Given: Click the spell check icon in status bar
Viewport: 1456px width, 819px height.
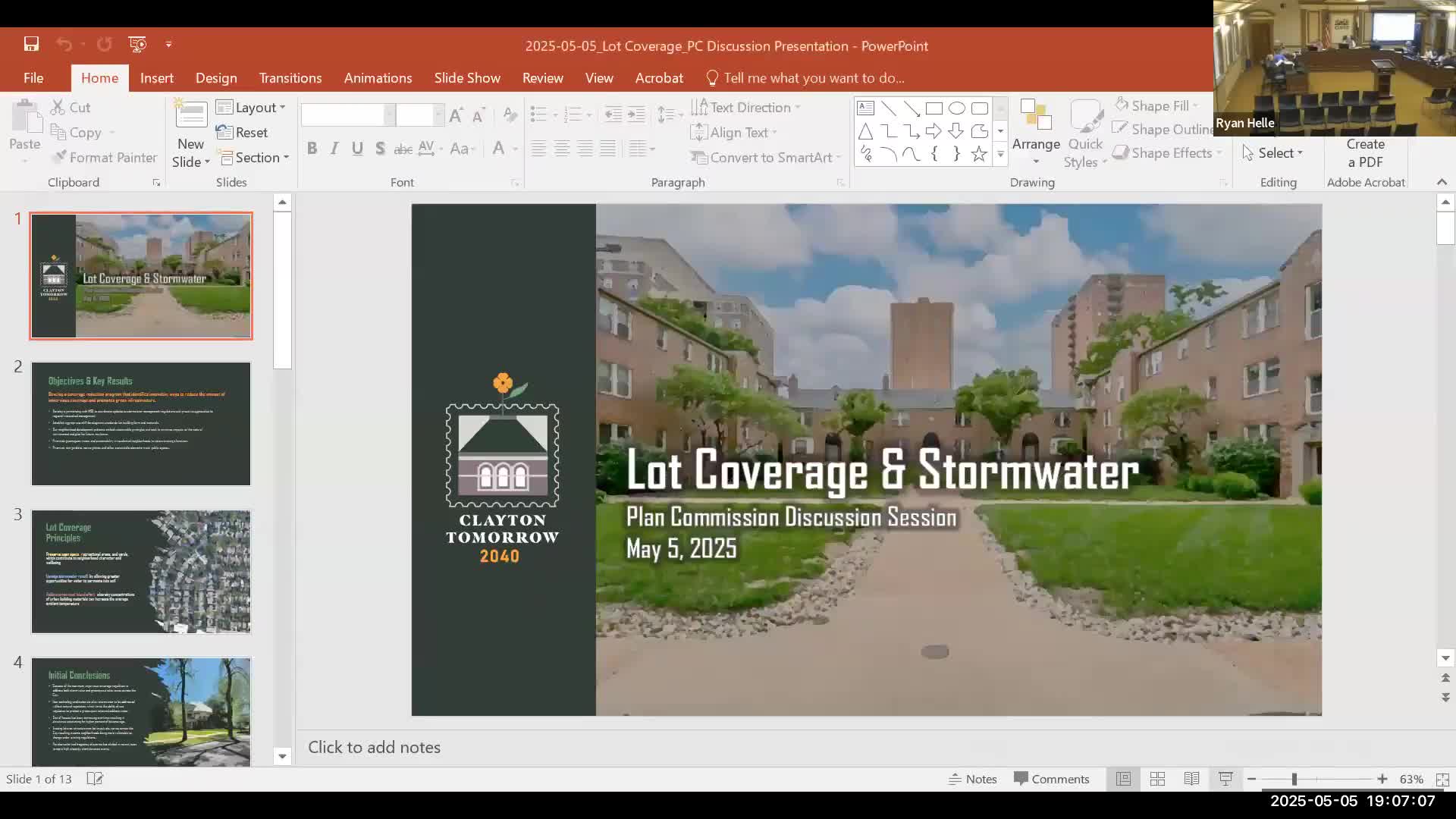Looking at the screenshot, I should tap(95, 779).
